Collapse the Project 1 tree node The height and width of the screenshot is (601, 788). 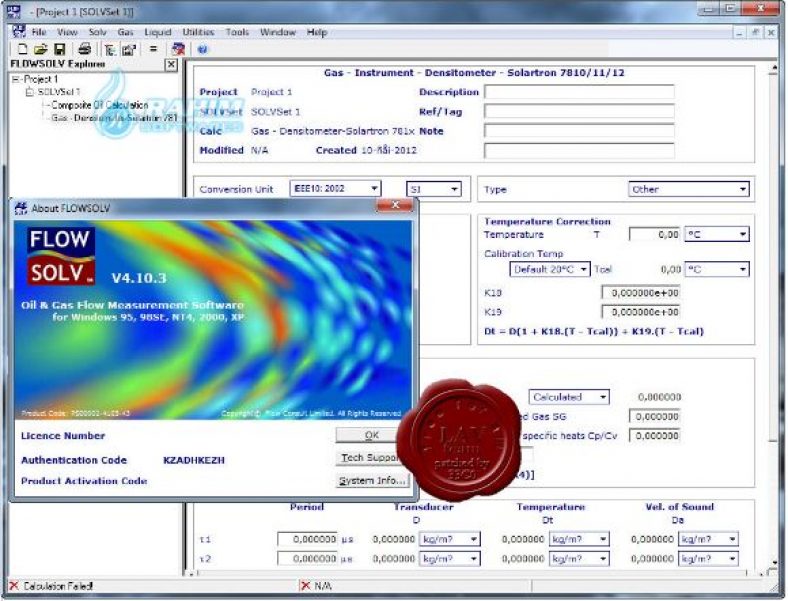point(16,79)
